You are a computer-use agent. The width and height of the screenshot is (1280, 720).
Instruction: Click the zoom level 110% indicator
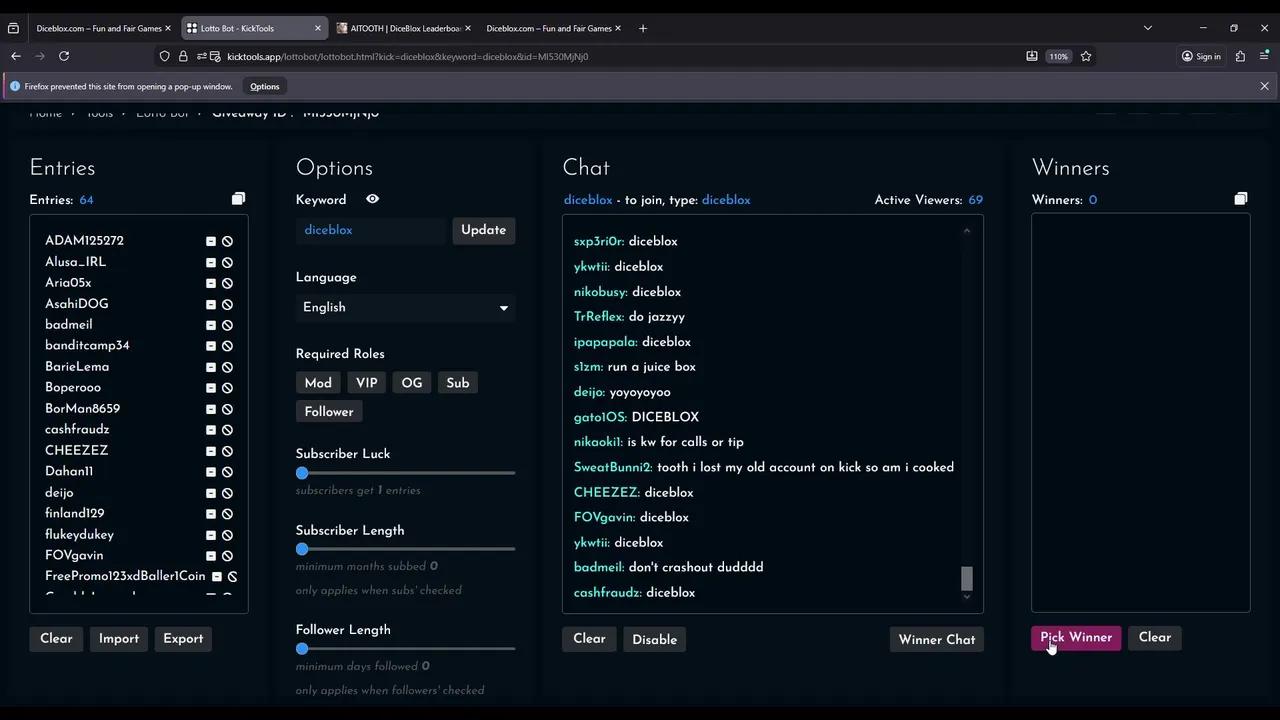1059,56
